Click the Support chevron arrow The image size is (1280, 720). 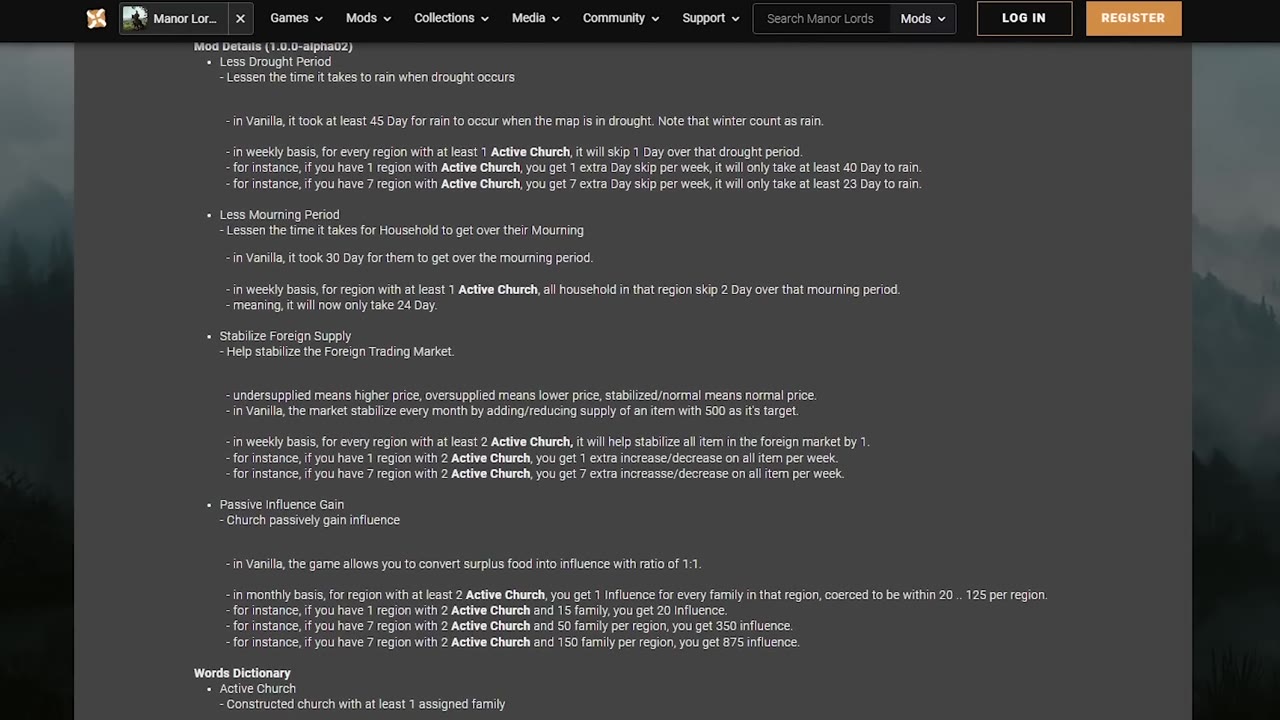(734, 19)
